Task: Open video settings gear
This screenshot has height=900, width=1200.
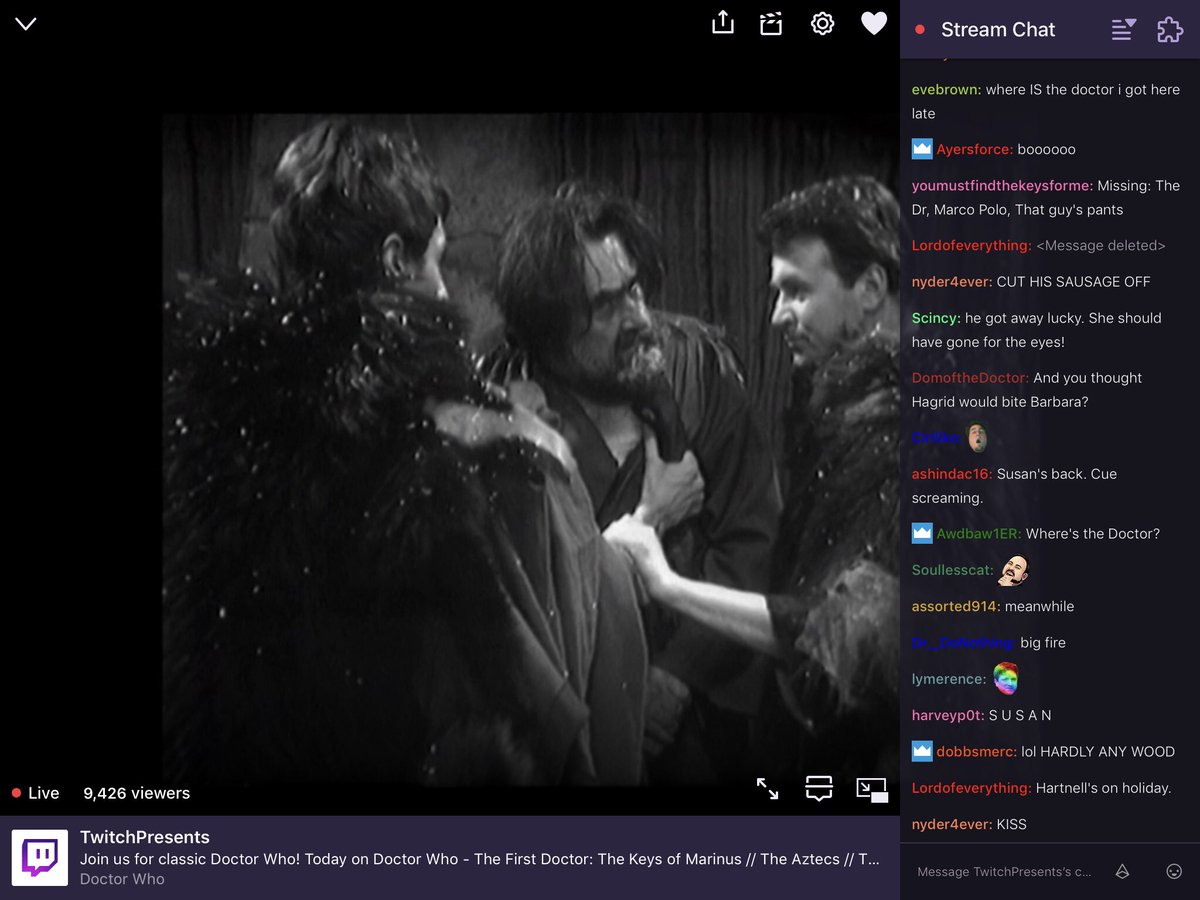Action: pyautogui.click(x=822, y=24)
